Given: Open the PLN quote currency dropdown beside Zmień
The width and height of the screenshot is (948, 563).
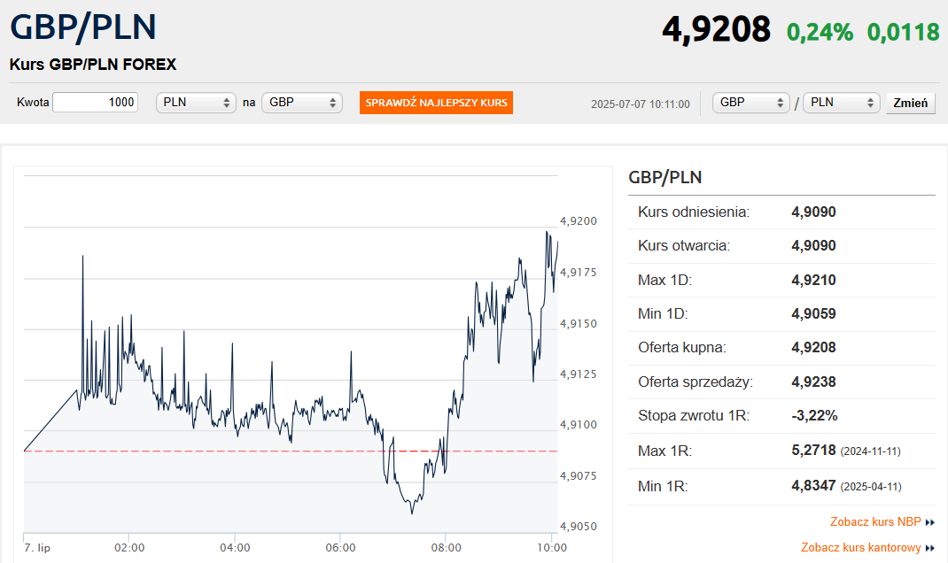Looking at the screenshot, I should click(841, 102).
